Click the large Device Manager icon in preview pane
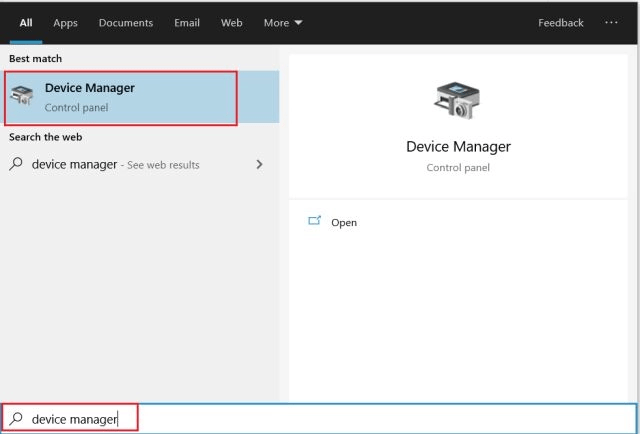 pos(457,101)
